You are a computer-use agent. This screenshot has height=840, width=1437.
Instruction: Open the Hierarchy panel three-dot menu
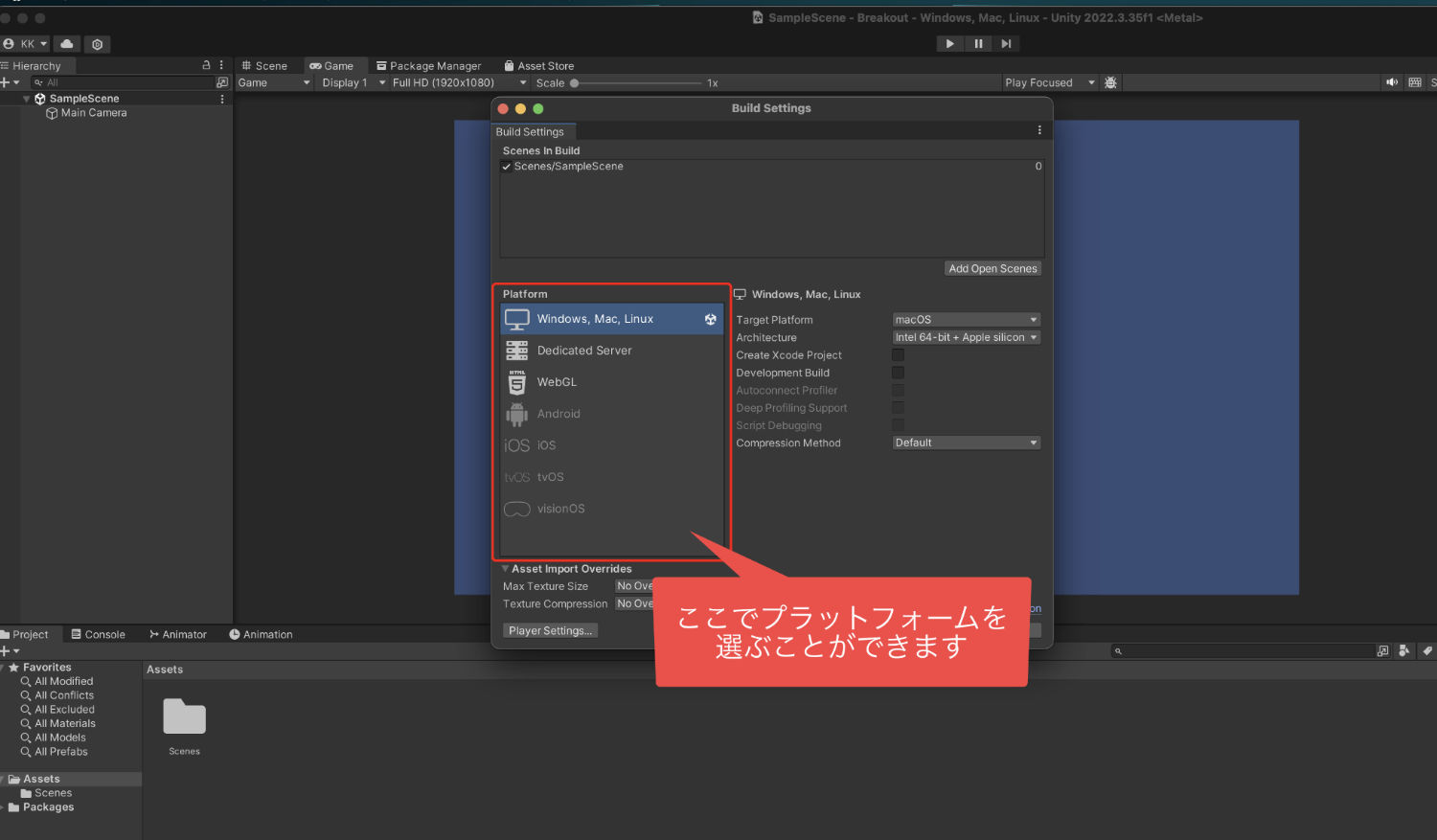(x=221, y=65)
